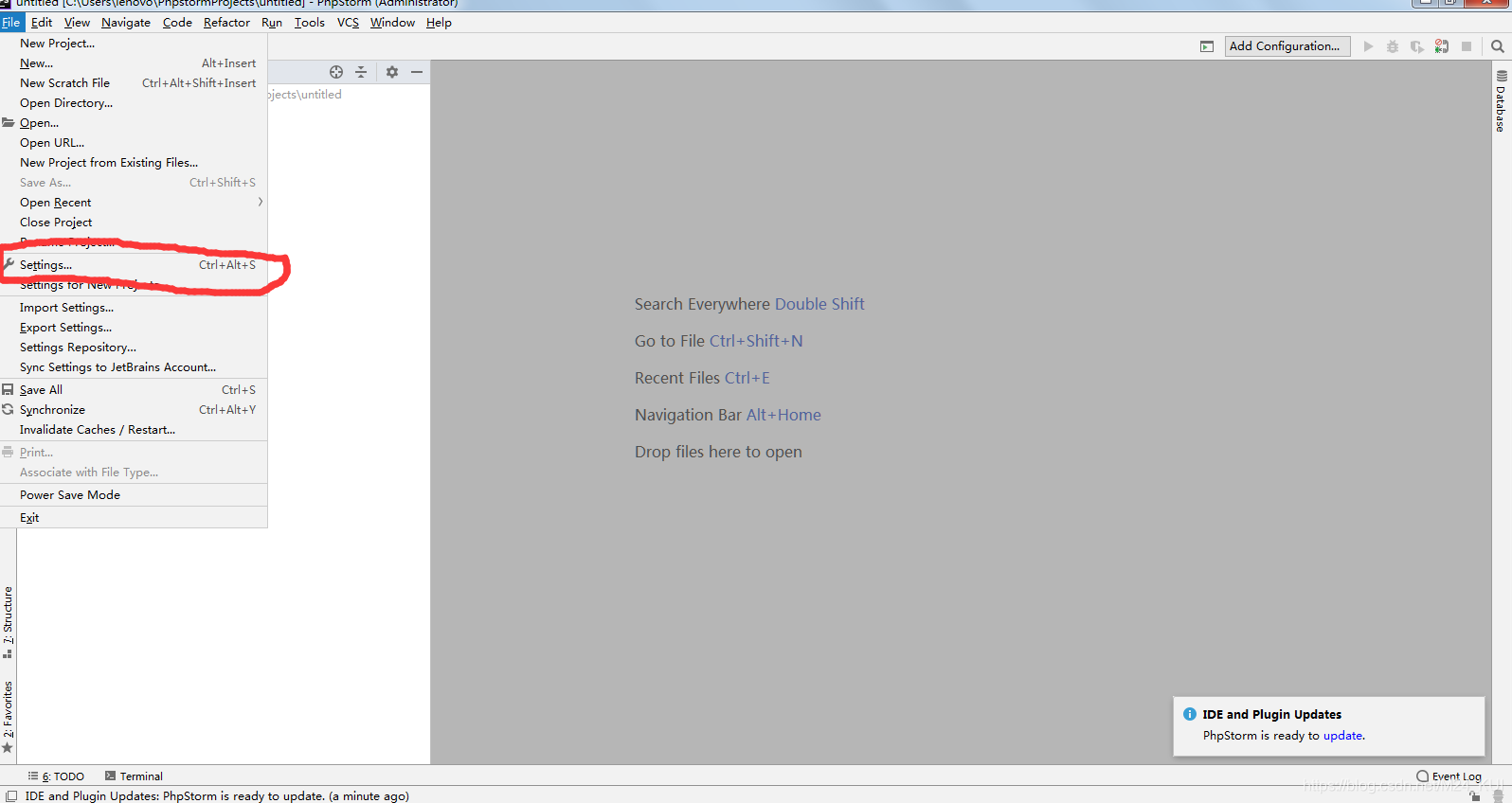1512x803 pixels.
Task: Select Export Settings... menu entry
Action: coord(134,328)
